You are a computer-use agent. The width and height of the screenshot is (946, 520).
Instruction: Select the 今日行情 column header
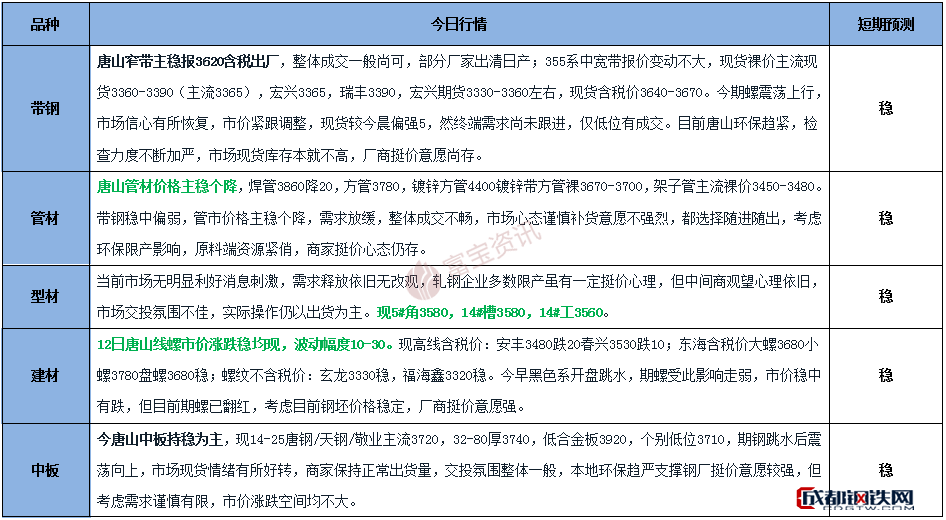click(x=459, y=23)
